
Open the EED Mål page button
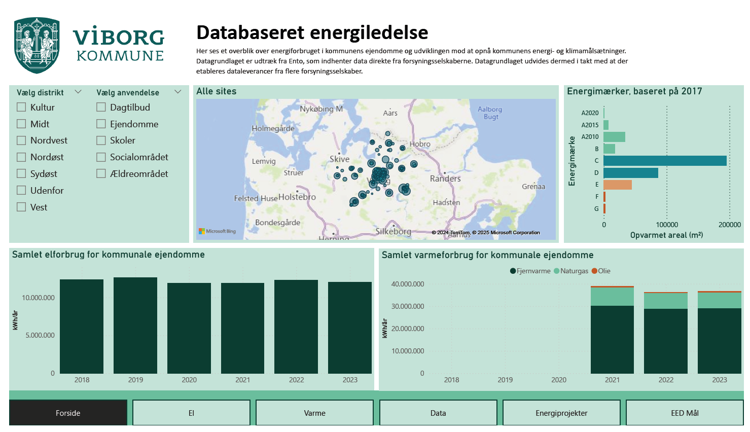(685, 412)
